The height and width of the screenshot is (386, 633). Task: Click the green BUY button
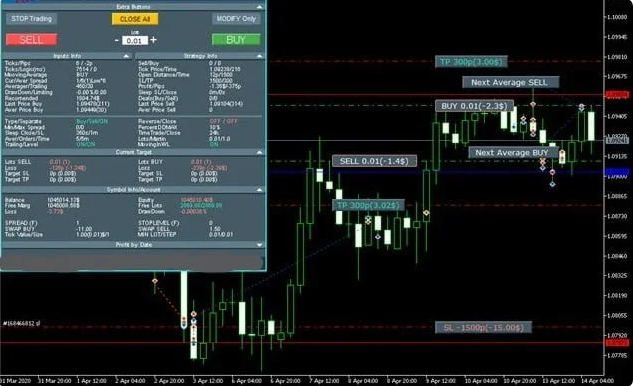[236, 40]
